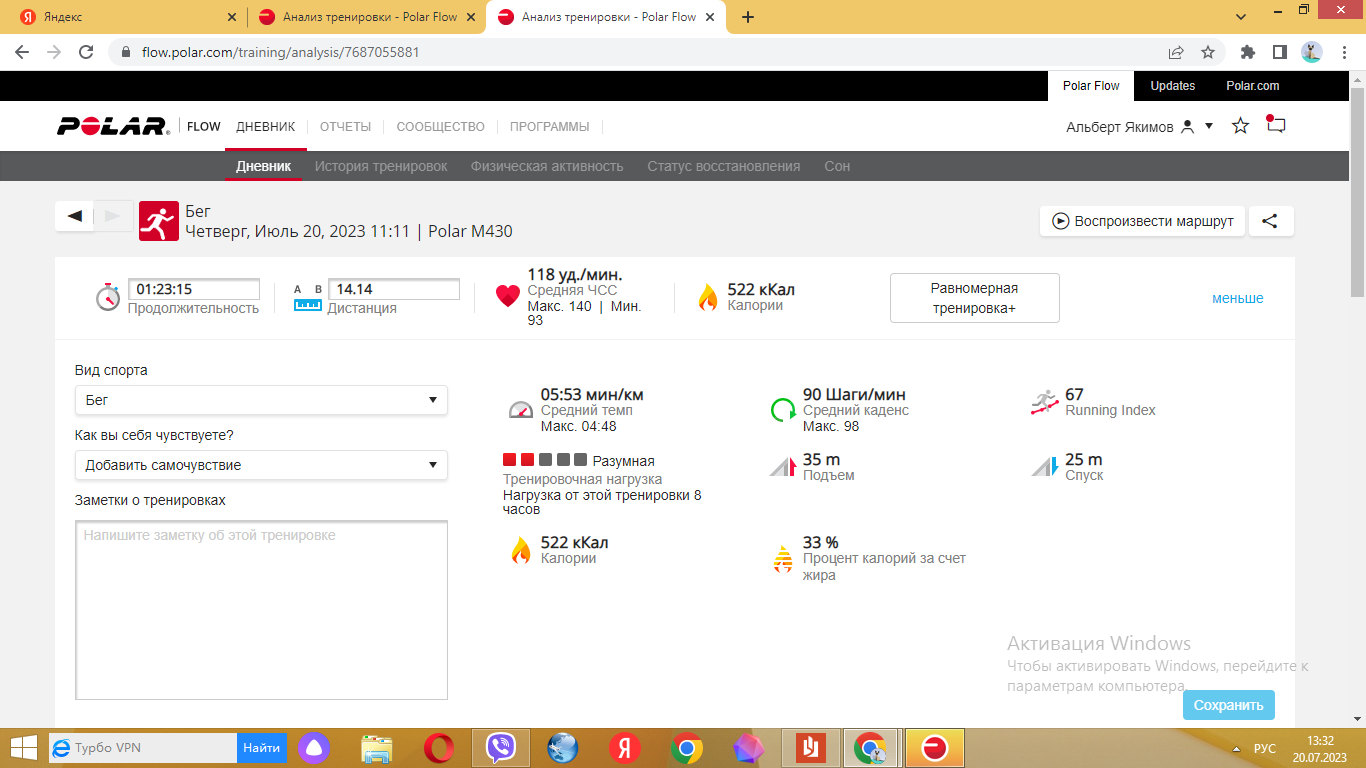This screenshot has height=768, width=1366.
Task: Click the A-B distance ruler icon
Action: click(307, 297)
